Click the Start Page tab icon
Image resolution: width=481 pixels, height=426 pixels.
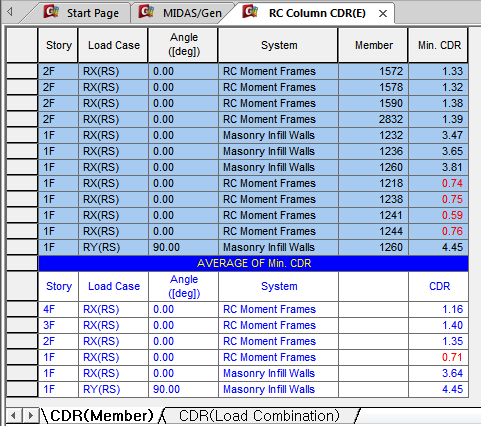(x=51, y=12)
